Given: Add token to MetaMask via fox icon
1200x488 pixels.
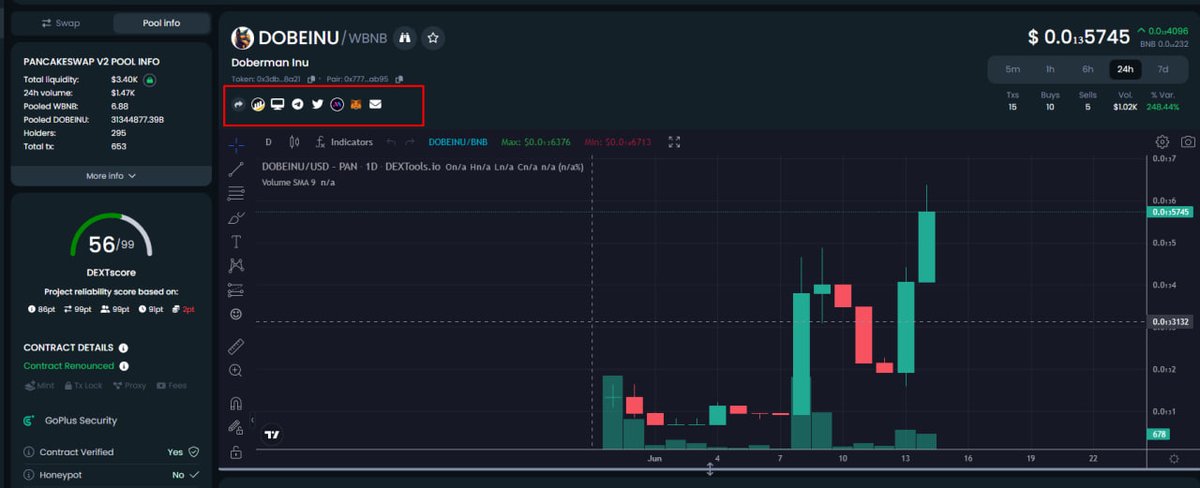Looking at the screenshot, I should click(x=356, y=104).
